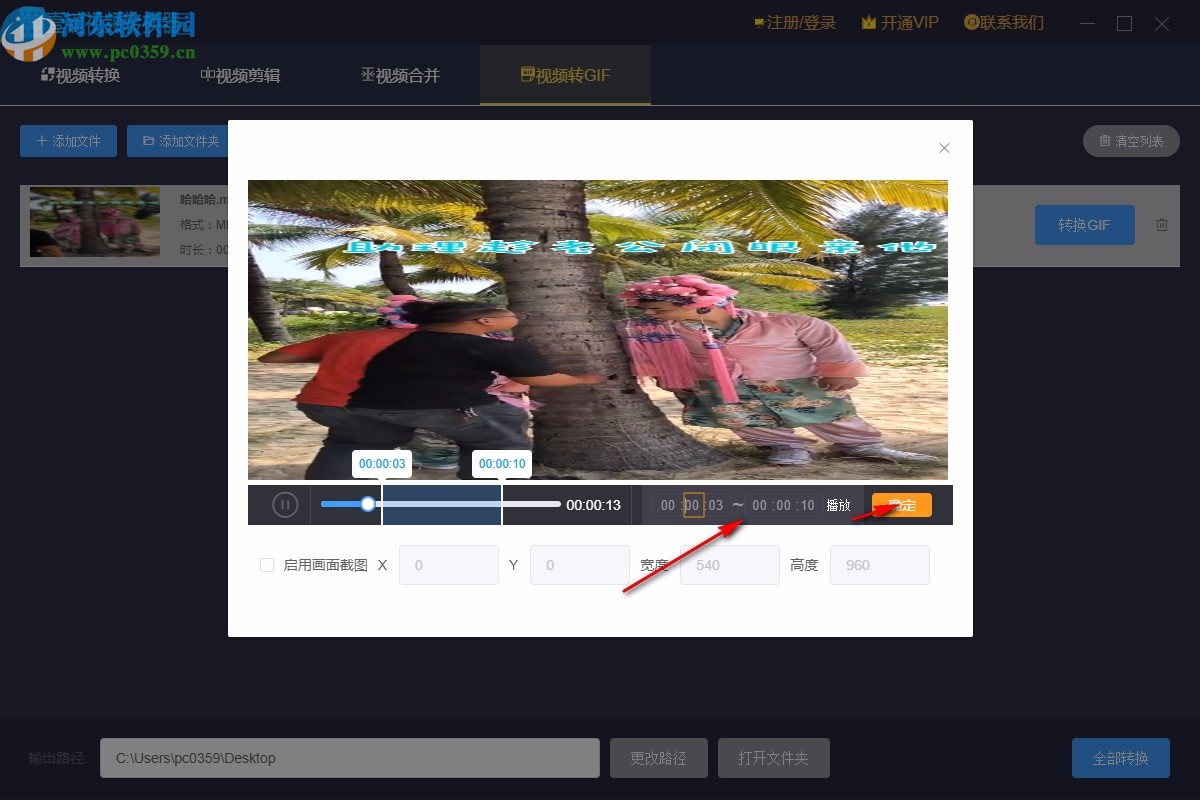1200x800 pixels.
Task: Switch to the 视频合并 tab
Action: coord(400,75)
